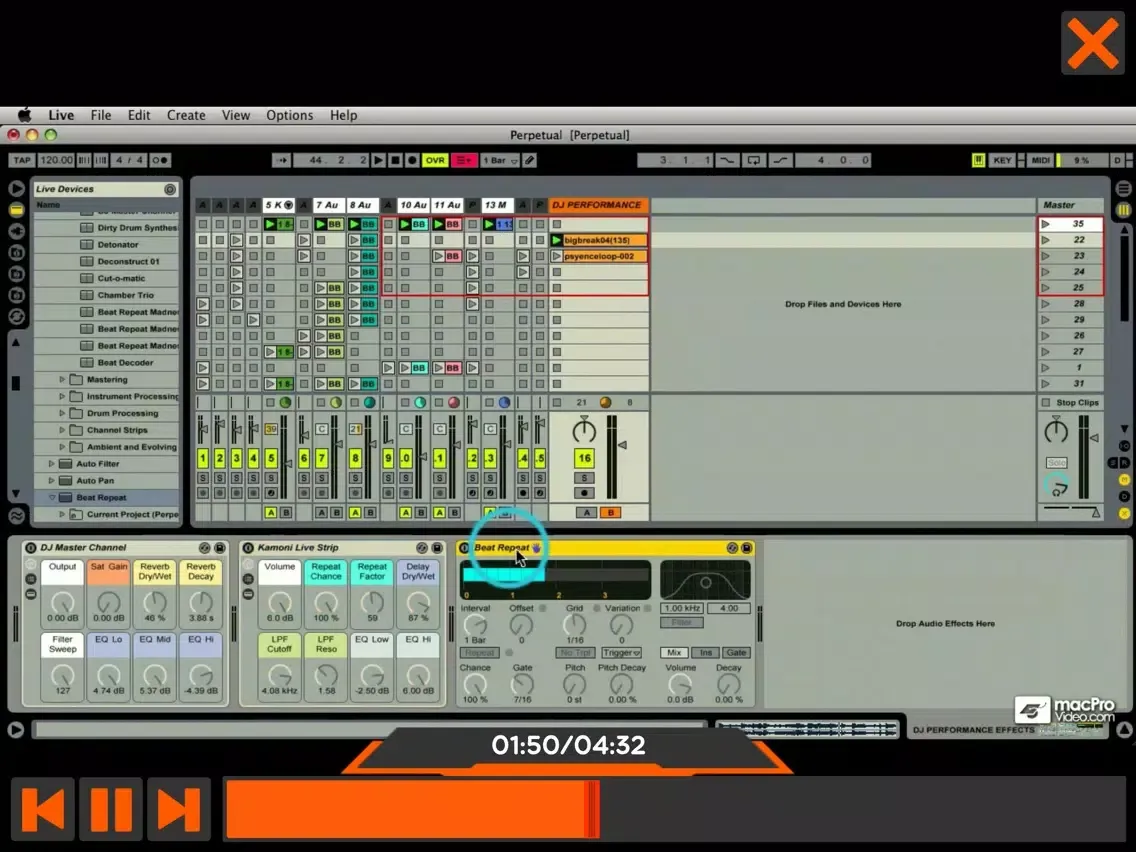1136x852 pixels.
Task: Enable MIDI map mode
Action: click(1040, 160)
